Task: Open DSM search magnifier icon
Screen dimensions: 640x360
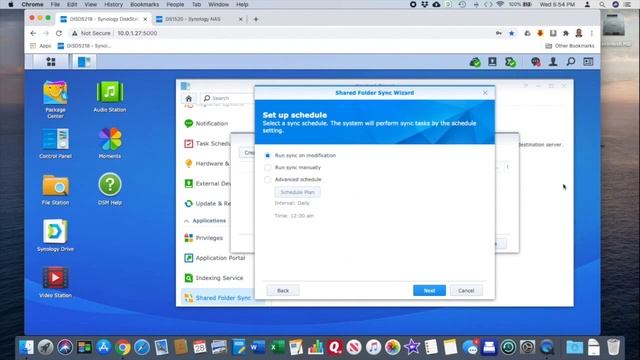Action: 571,62
